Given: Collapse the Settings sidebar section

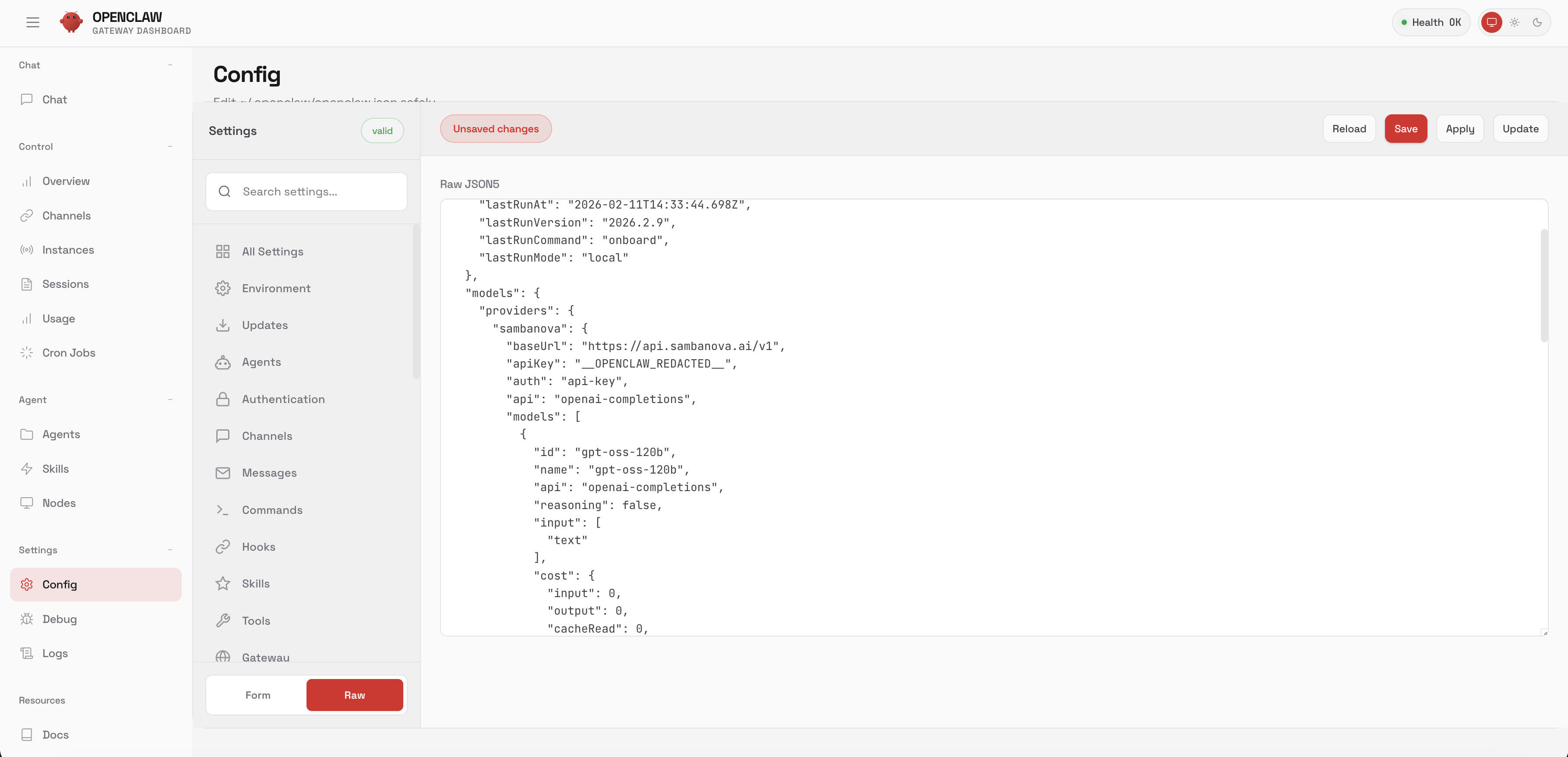Looking at the screenshot, I should point(170,550).
